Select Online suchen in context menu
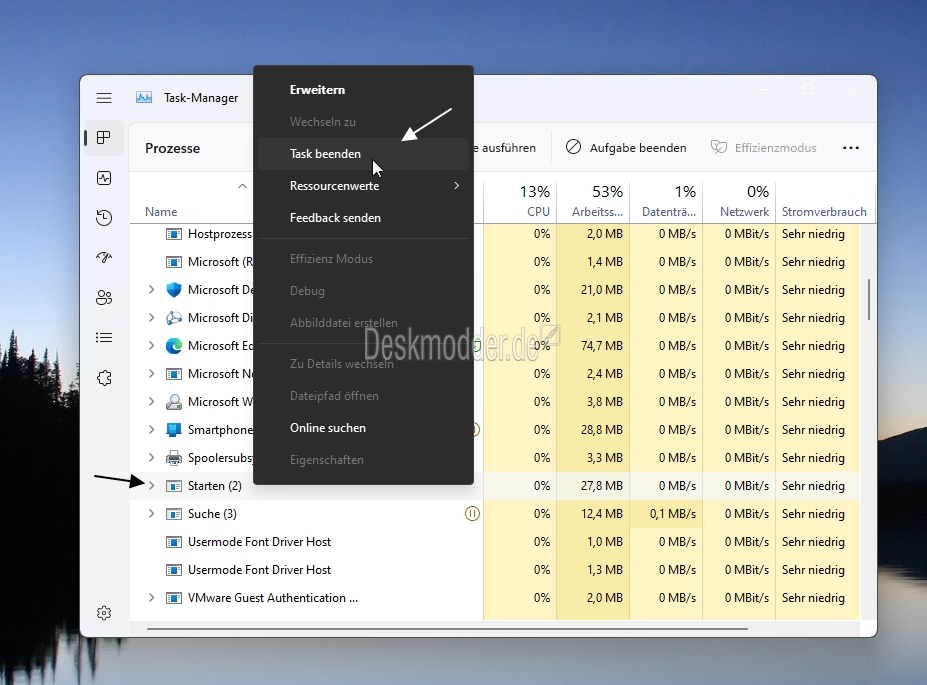Screen dimensions: 927x685 363,428
